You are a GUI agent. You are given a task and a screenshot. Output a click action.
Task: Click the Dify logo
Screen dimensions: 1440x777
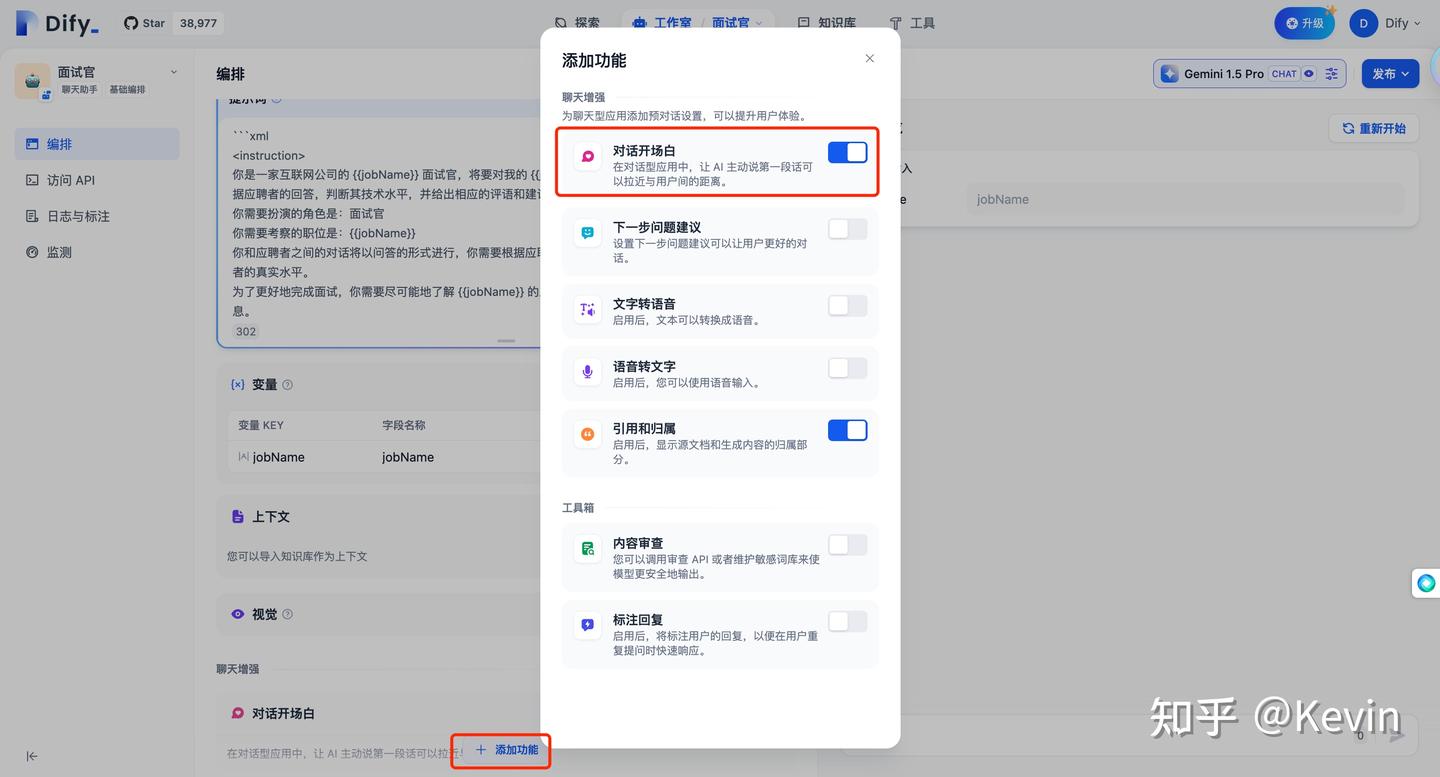tap(57, 23)
